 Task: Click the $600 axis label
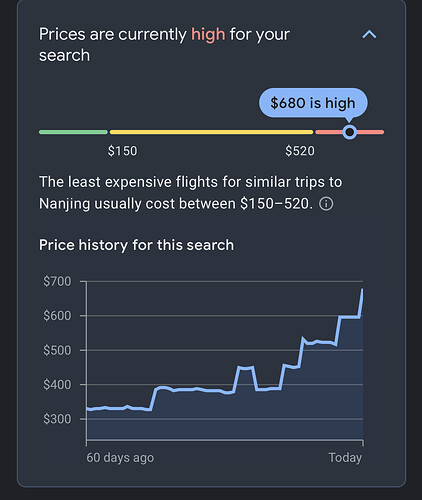[57, 315]
